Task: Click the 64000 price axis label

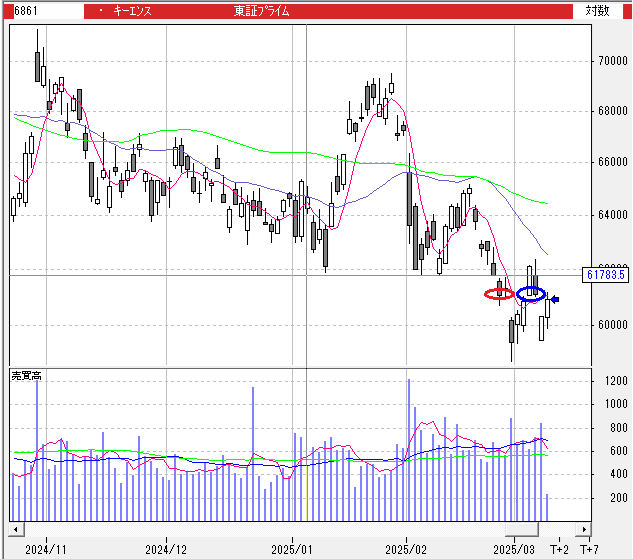Action: pos(613,215)
